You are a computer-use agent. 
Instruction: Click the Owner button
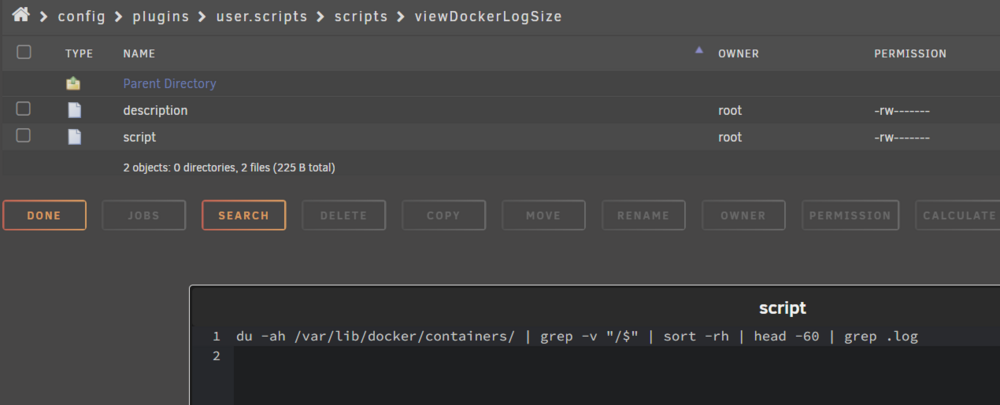(744, 216)
